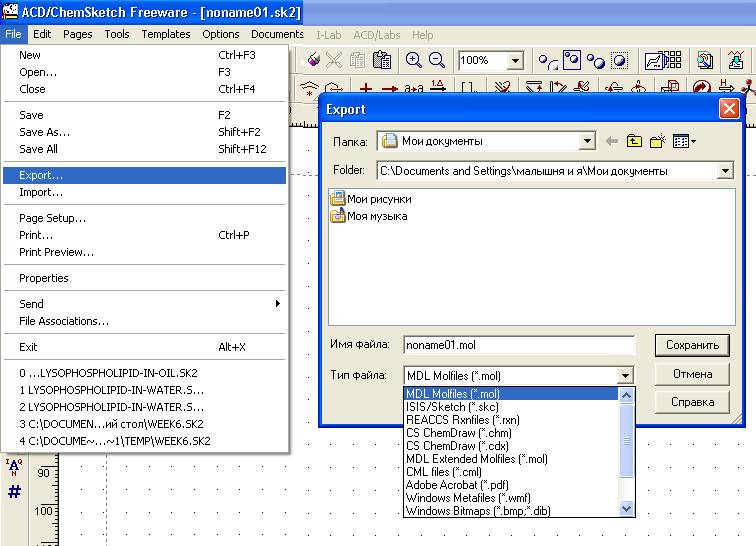The height and width of the screenshot is (546, 756).
Task: Select File Associations... menu entry
Action: tap(144, 321)
